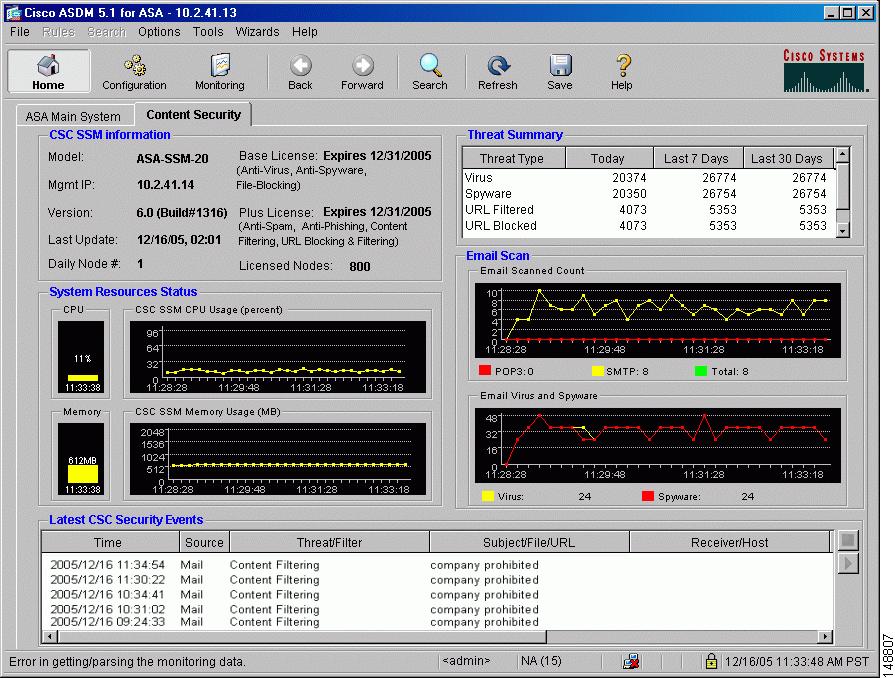Screen dimensions: 895x678
Task: Click the CPU 11% gauge bar
Action: (82, 378)
